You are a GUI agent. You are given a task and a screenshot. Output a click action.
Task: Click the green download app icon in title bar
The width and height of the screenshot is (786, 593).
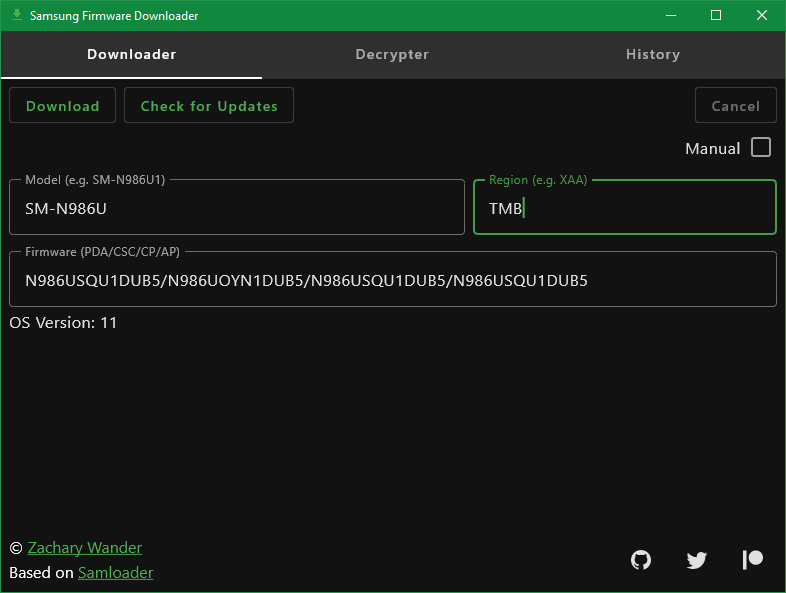pos(16,15)
